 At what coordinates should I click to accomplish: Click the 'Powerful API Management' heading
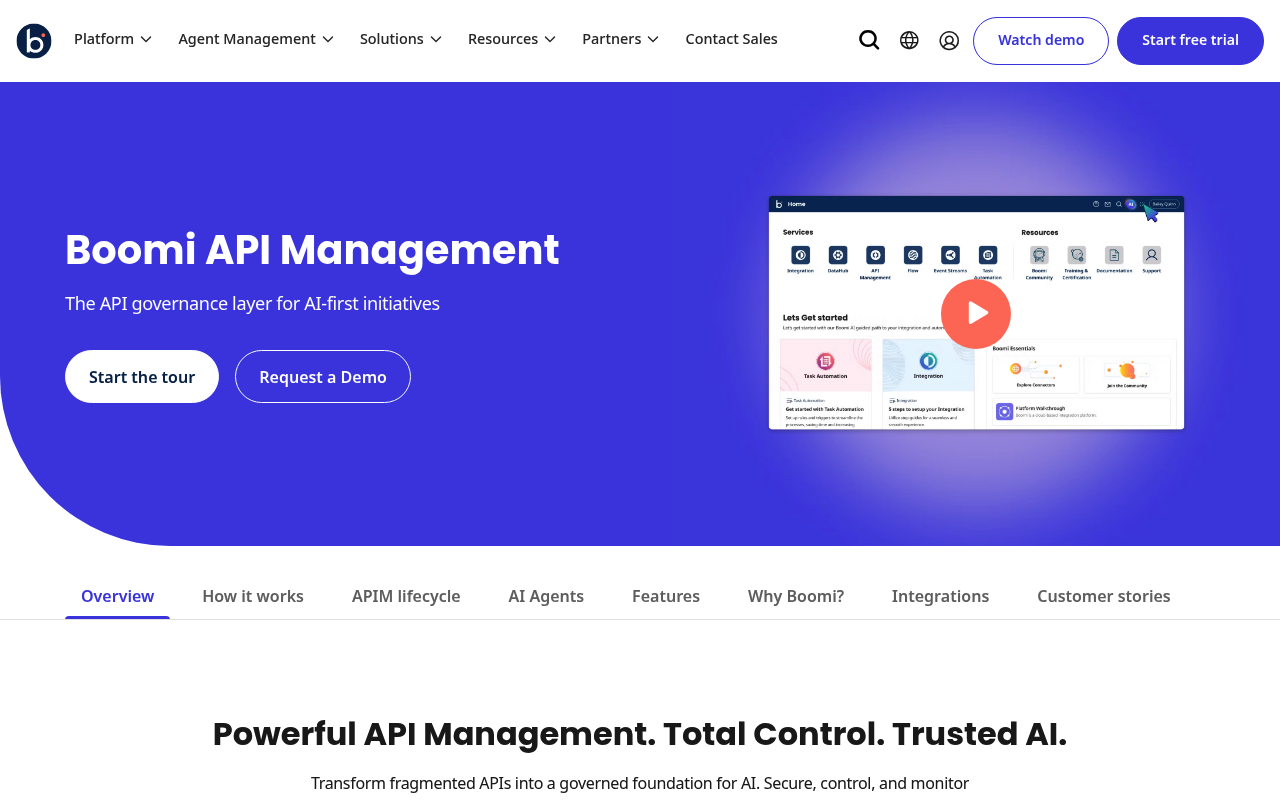tap(640, 734)
